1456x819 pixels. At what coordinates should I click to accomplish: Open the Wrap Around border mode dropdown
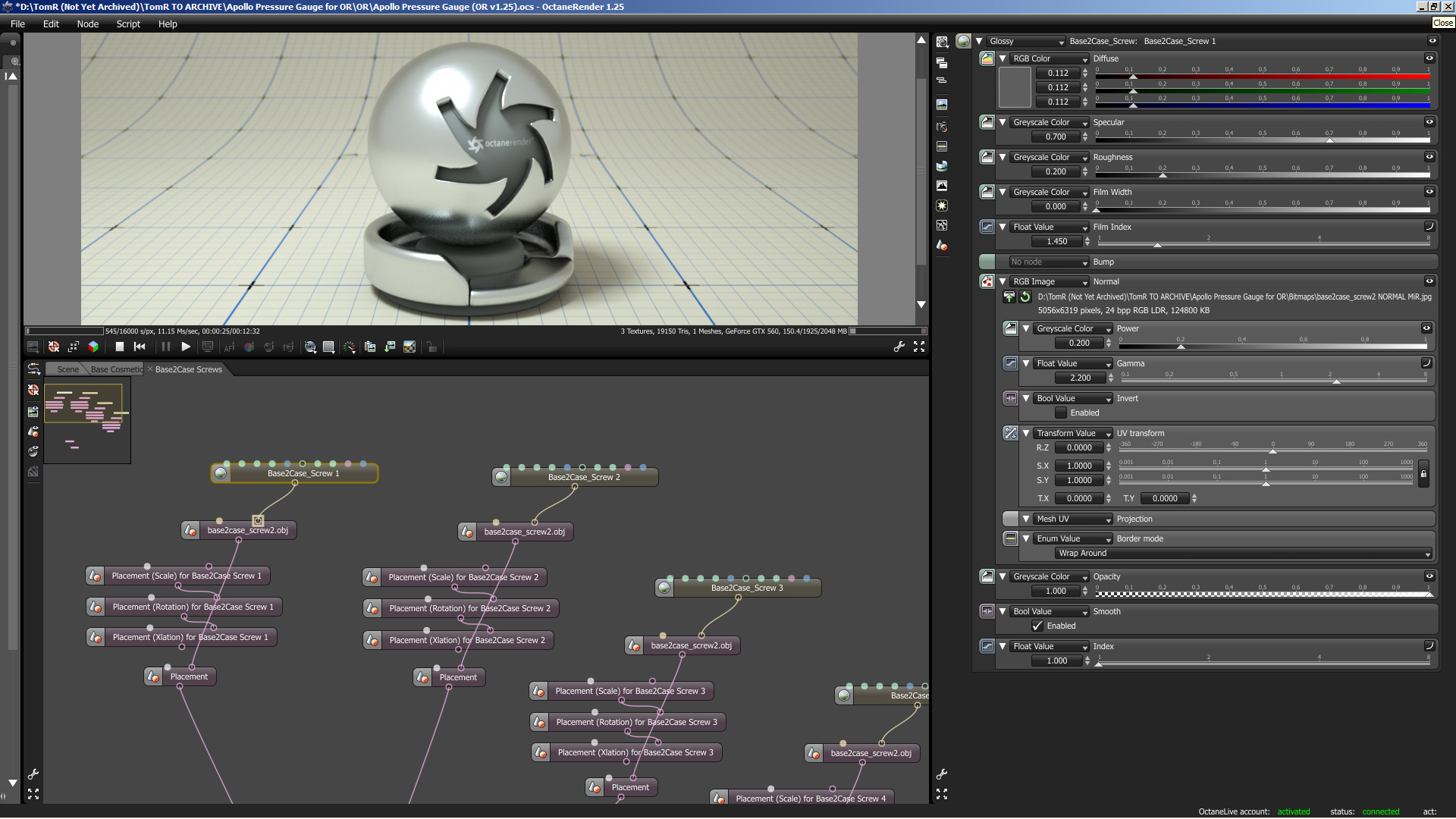pyautogui.click(x=1243, y=554)
